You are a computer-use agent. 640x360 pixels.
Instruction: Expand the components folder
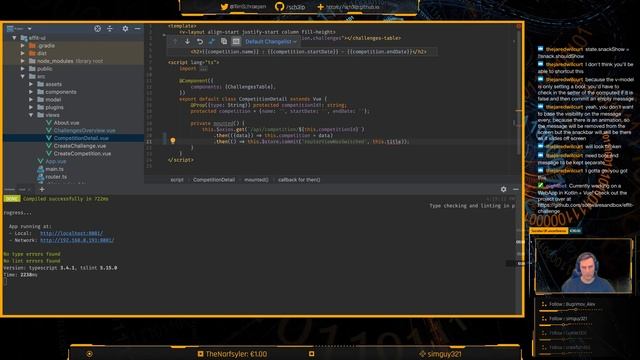click(x=31, y=92)
